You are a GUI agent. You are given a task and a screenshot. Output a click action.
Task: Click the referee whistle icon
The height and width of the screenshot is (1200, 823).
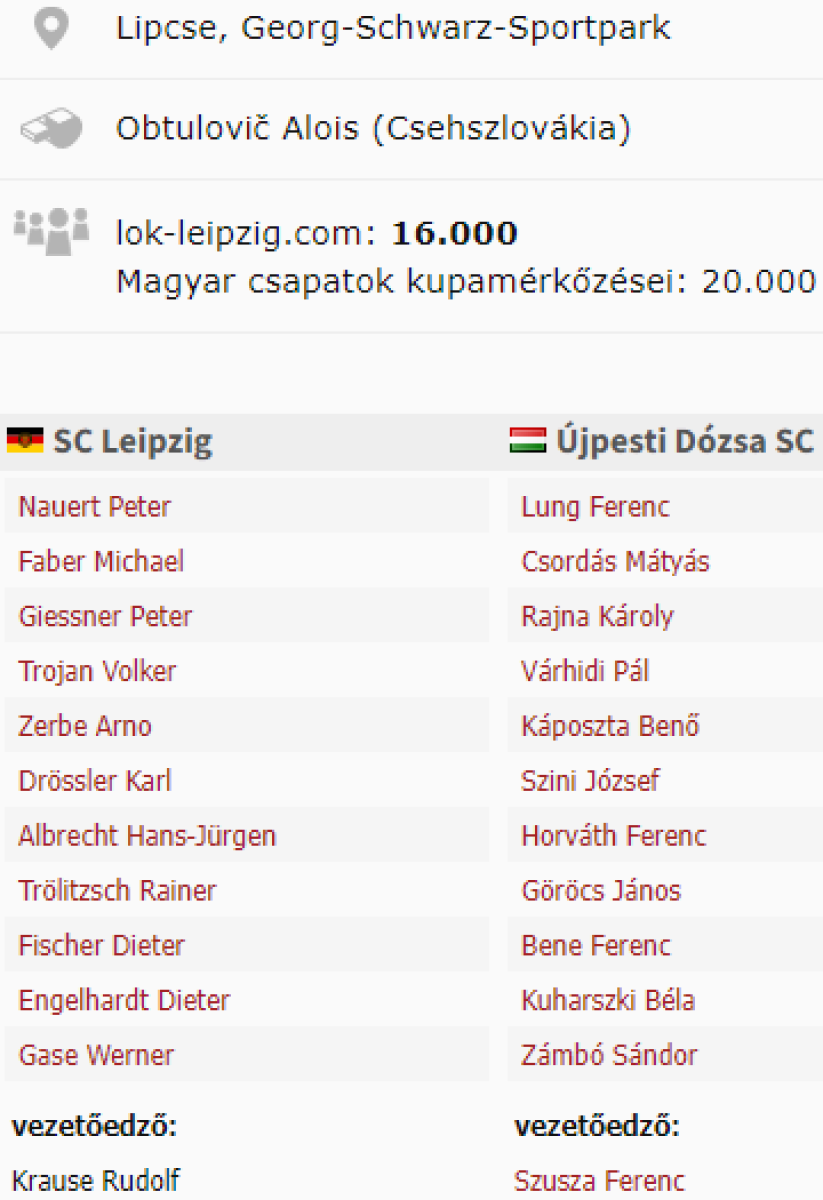point(51,130)
